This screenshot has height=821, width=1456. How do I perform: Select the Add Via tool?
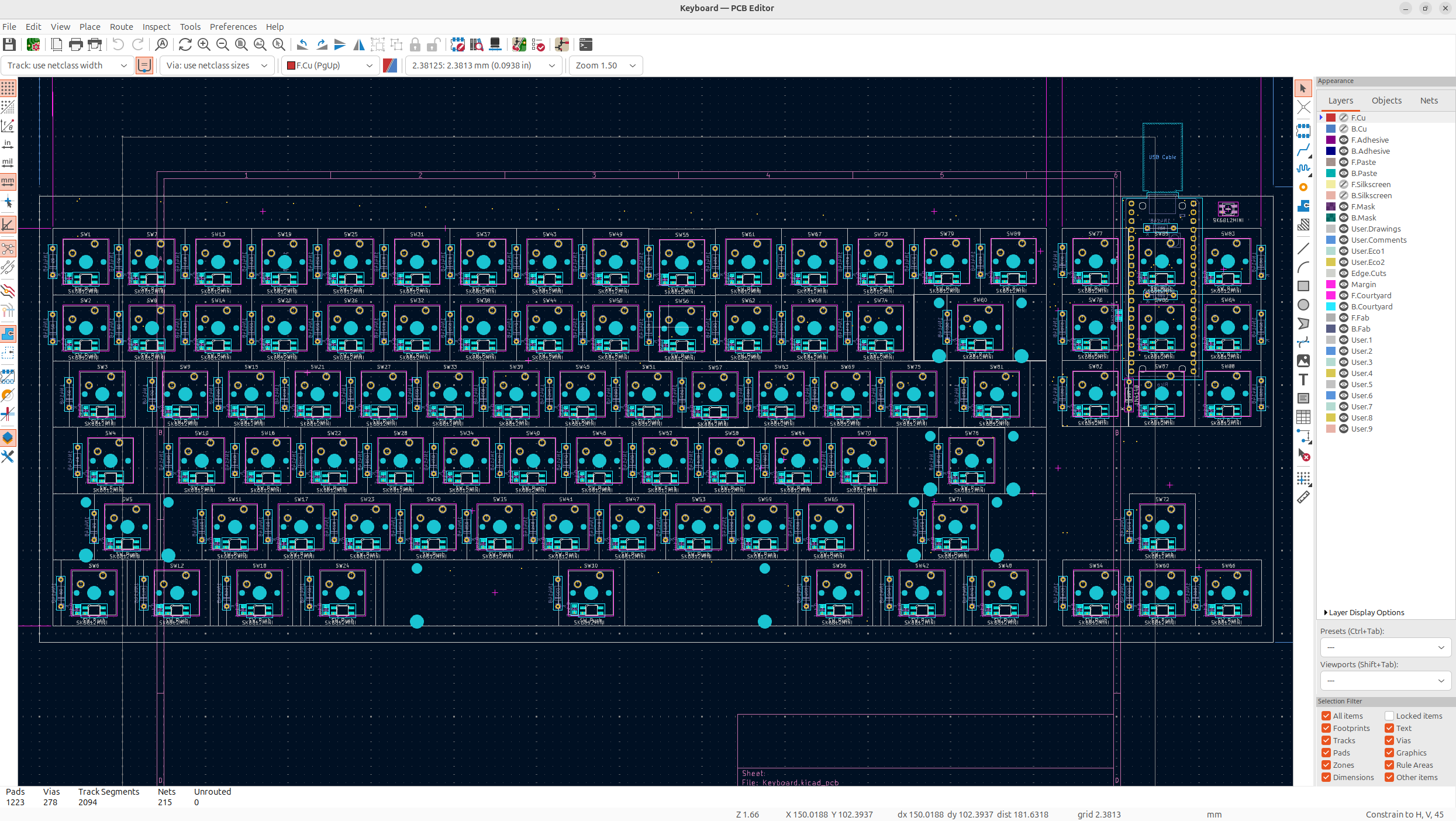tap(1303, 187)
